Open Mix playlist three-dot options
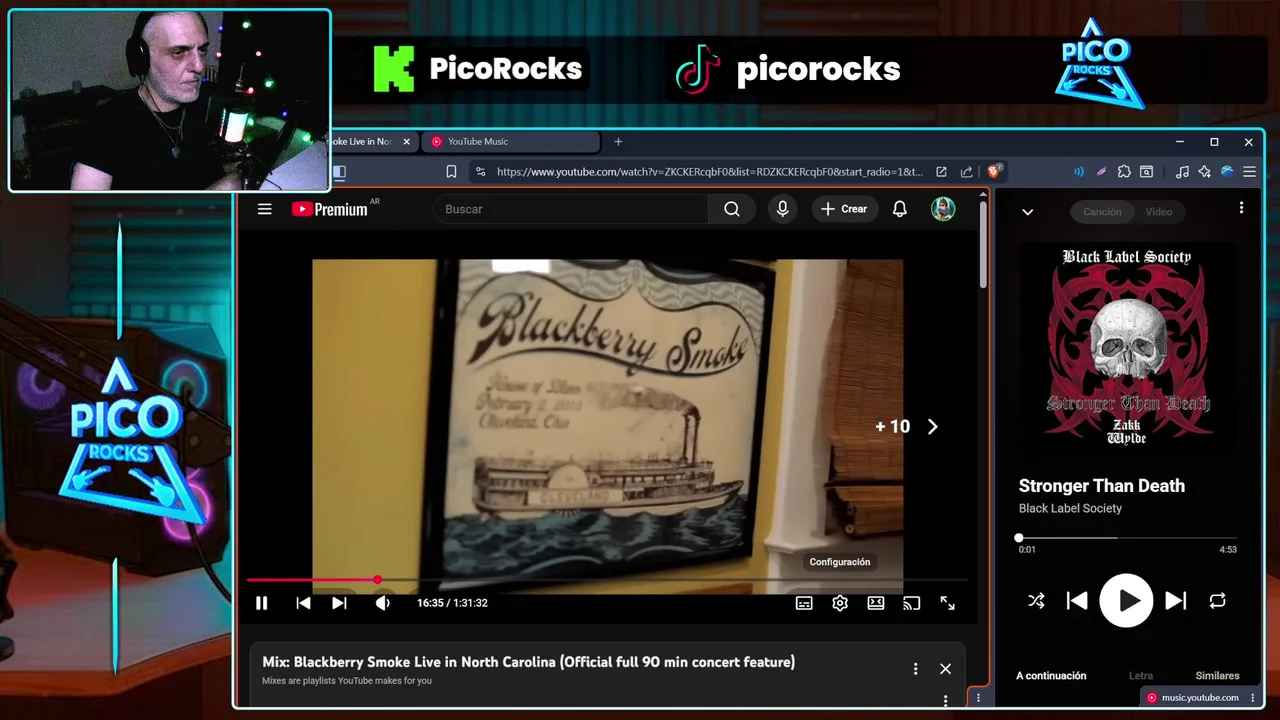This screenshot has height=720, width=1280. [x=915, y=669]
